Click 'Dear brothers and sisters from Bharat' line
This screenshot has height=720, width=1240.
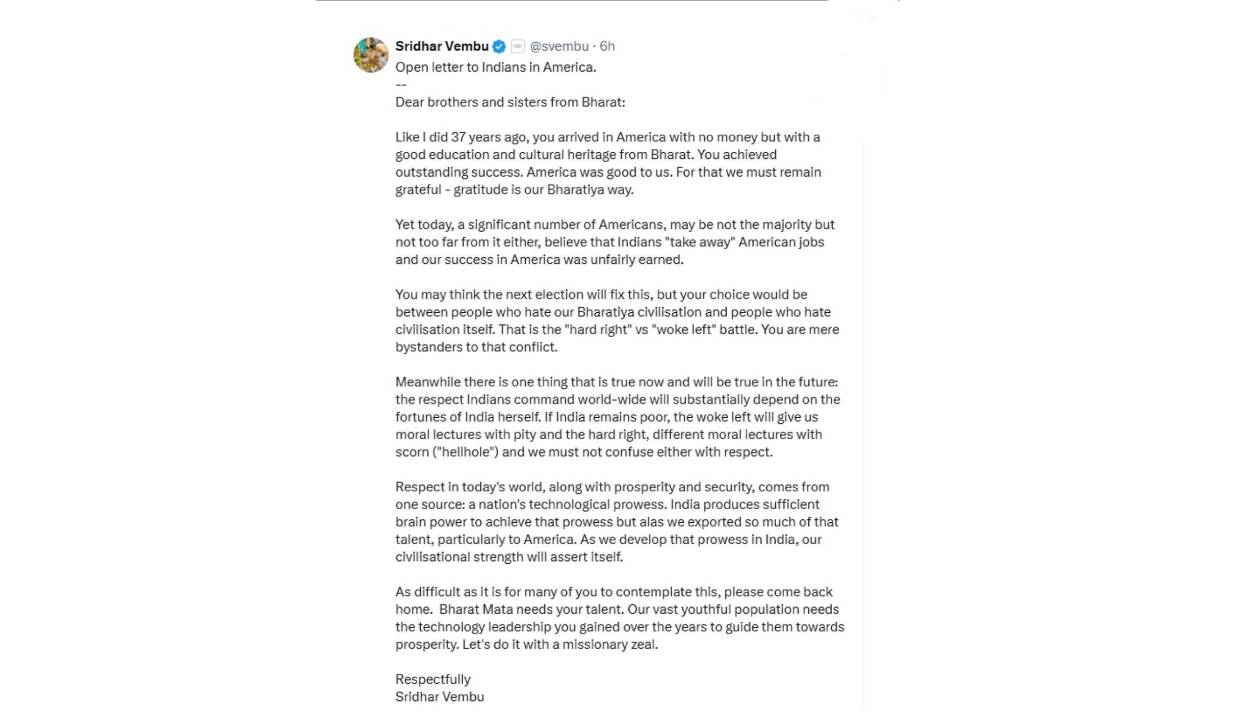coord(509,102)
